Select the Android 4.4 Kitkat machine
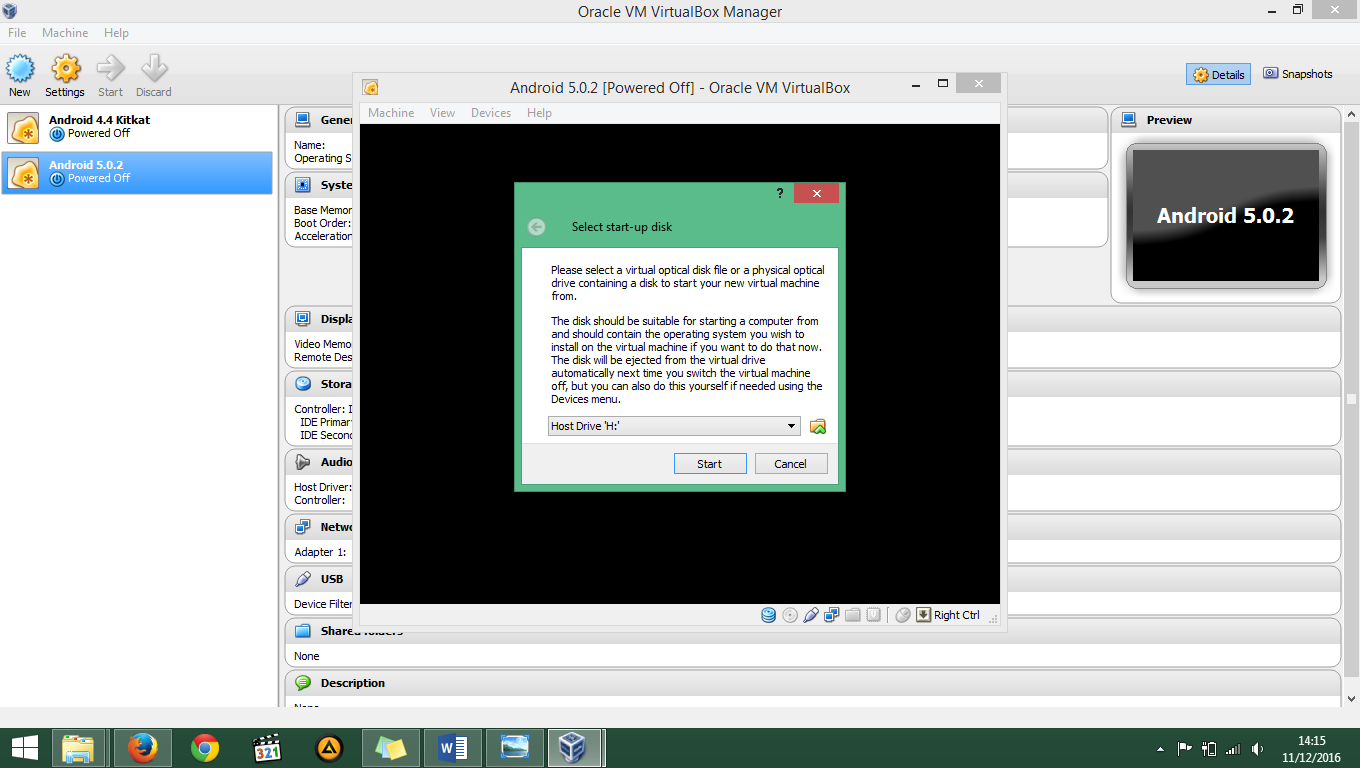This screenshot has width=1360, height=768. coord(137,127)
